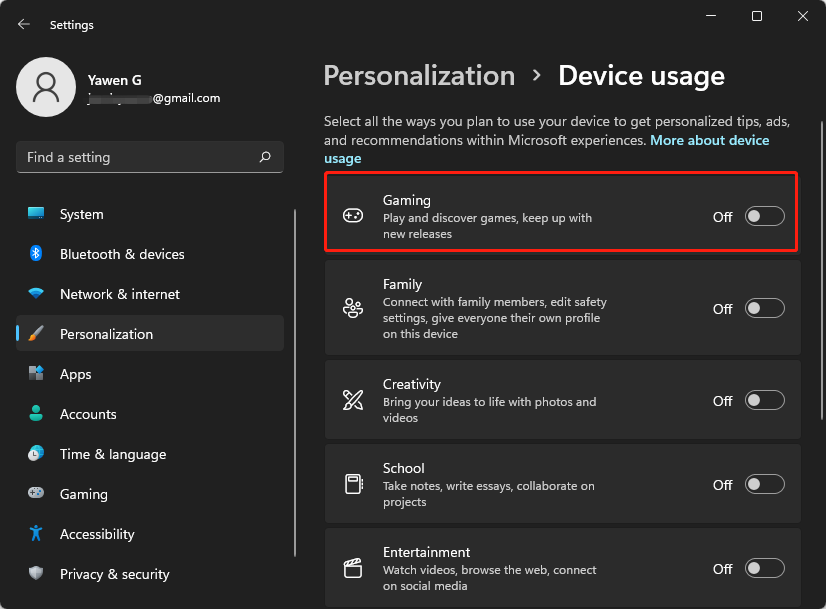The width and height of the screenshot is (826, 609).
Task: Open the System settings category
Action: coord(150,214)
